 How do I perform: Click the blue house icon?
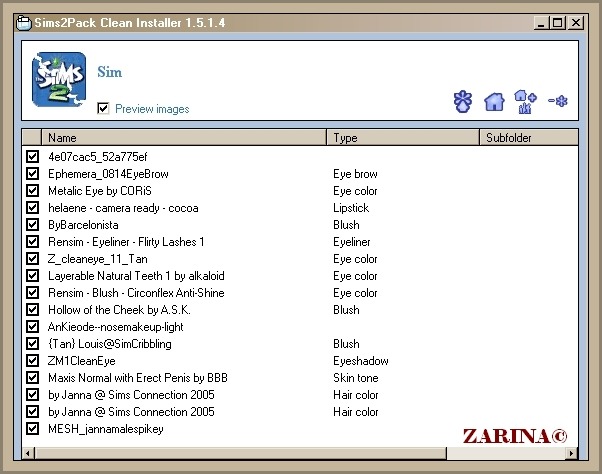[x=494, y=102]
